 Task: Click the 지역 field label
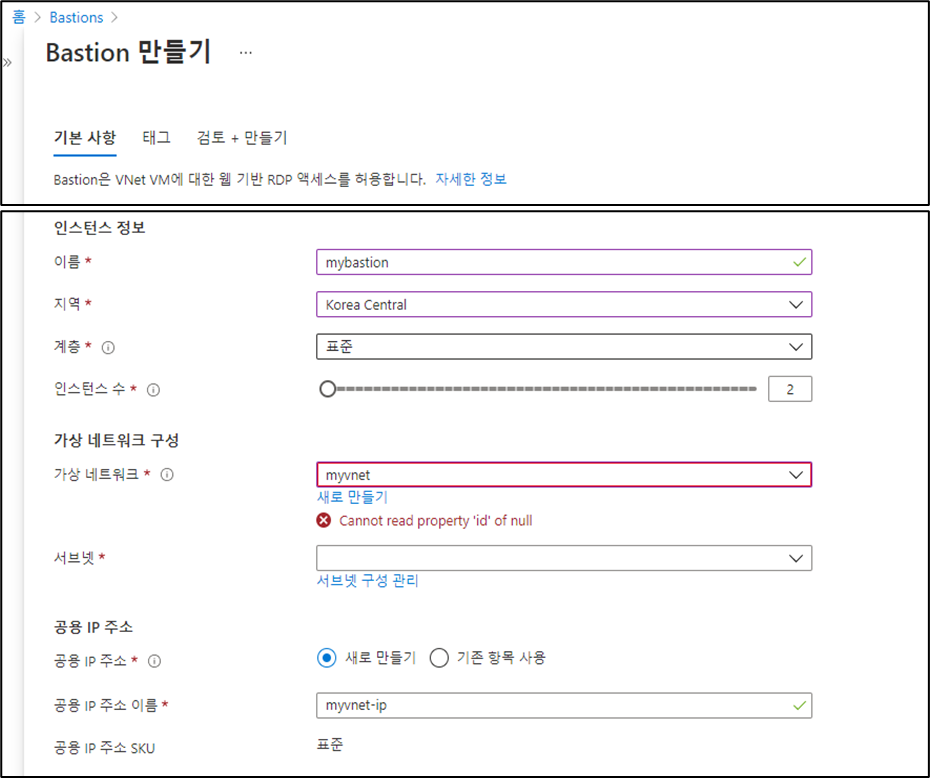(x=67, y=304)
